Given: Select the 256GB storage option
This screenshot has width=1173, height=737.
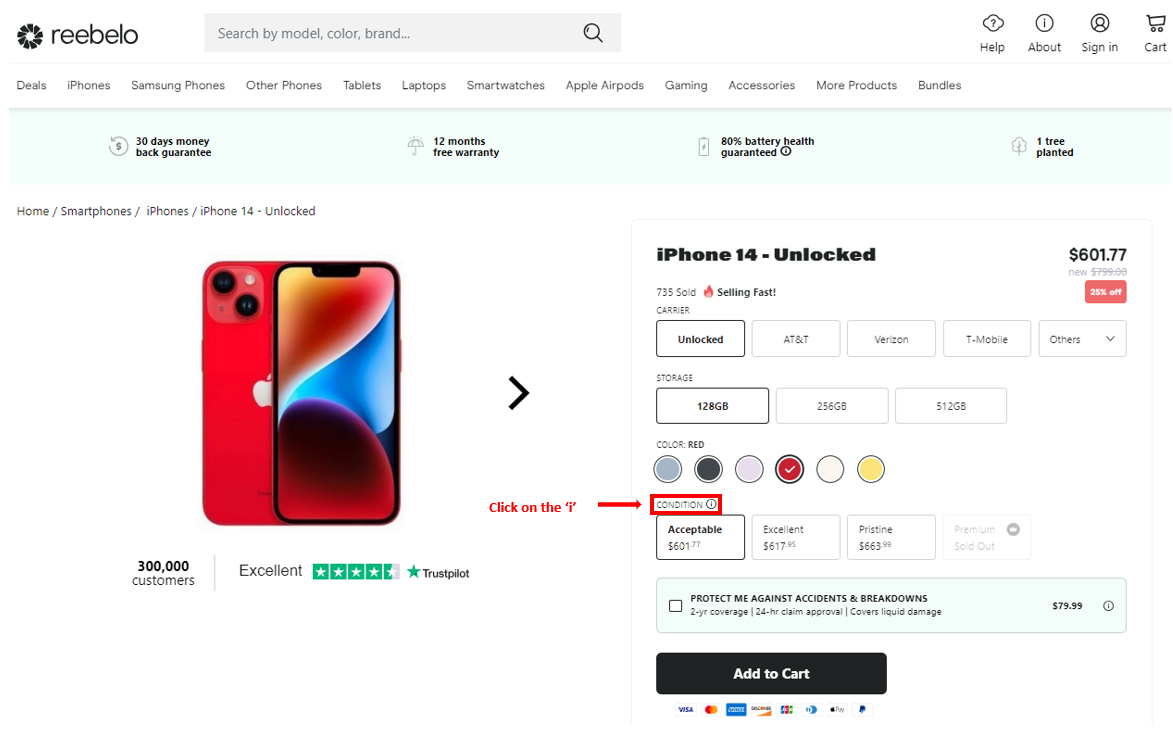Looking at the screenshot, I should coord(831,405).
